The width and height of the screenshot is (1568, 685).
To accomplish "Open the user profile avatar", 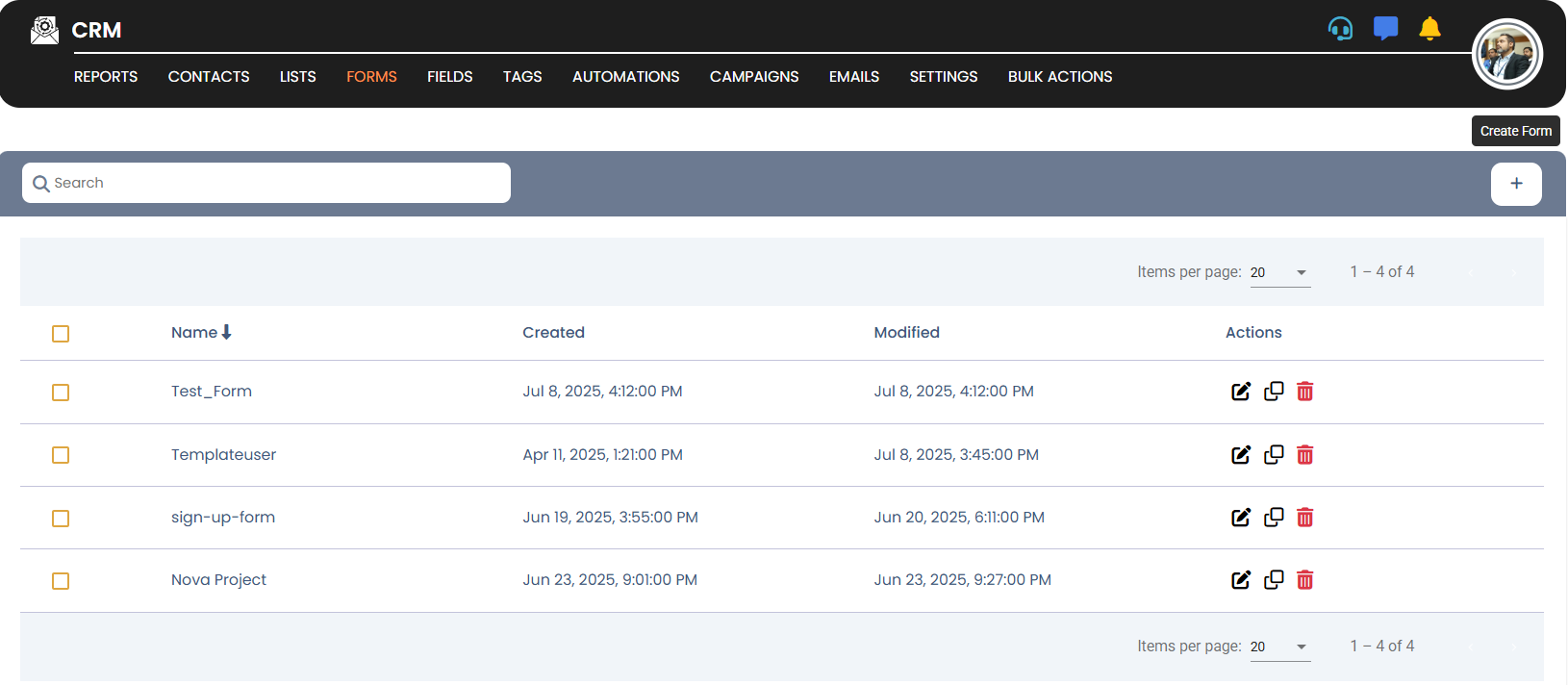I will click(1506, 54).
